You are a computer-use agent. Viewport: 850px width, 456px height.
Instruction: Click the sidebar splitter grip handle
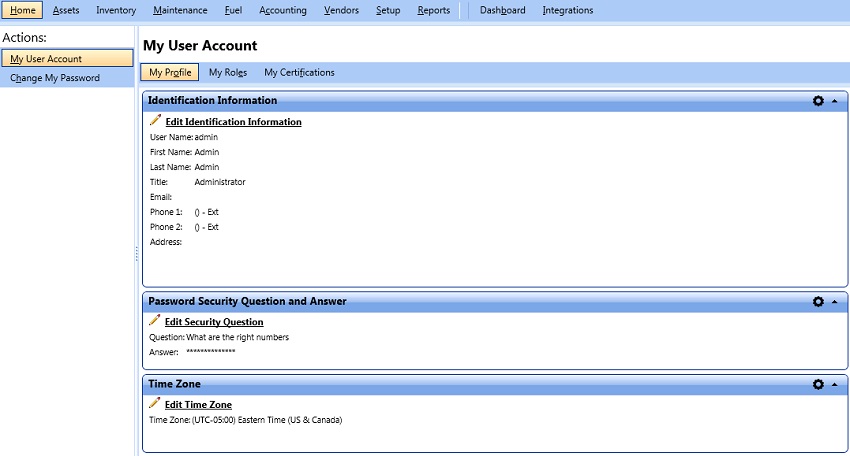click(137, 254)
